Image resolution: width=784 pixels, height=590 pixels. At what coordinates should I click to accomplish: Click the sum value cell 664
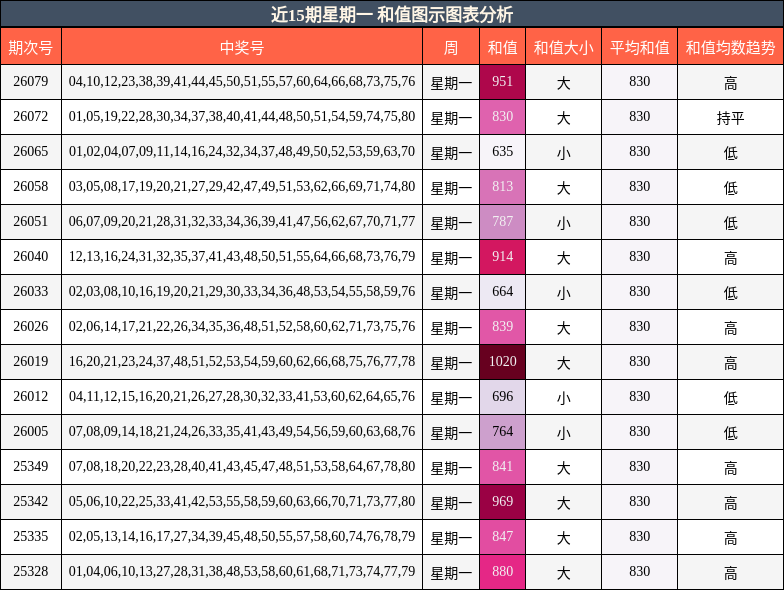[502, 292]
